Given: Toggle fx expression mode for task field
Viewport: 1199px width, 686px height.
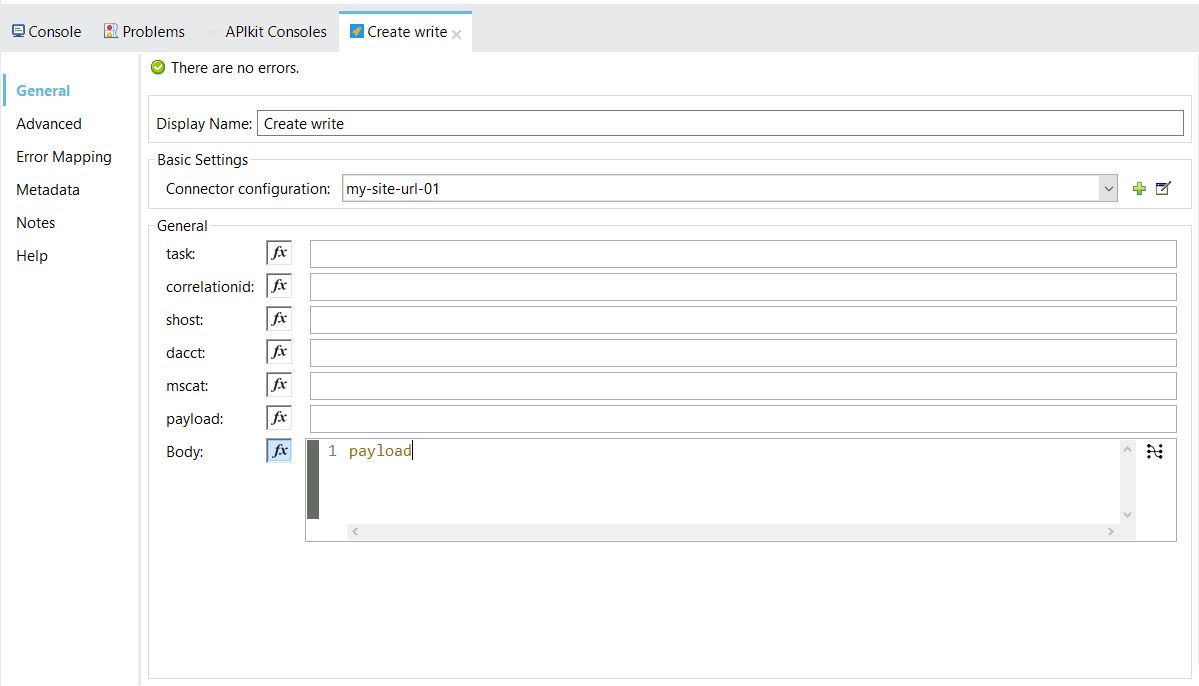Looking at the screenshot, I should (x=279, y=253).
